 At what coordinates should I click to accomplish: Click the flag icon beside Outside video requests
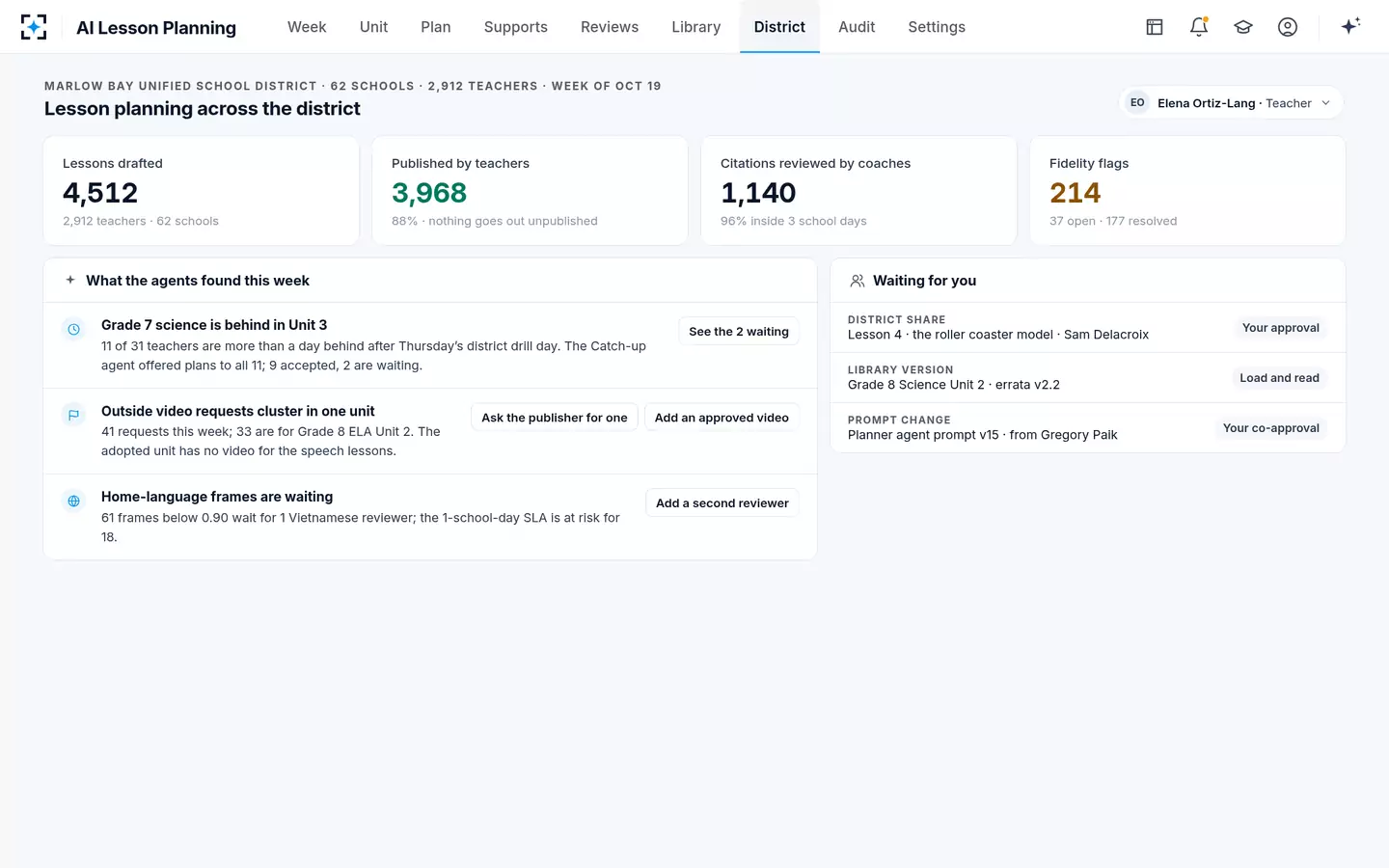[73, 416]
